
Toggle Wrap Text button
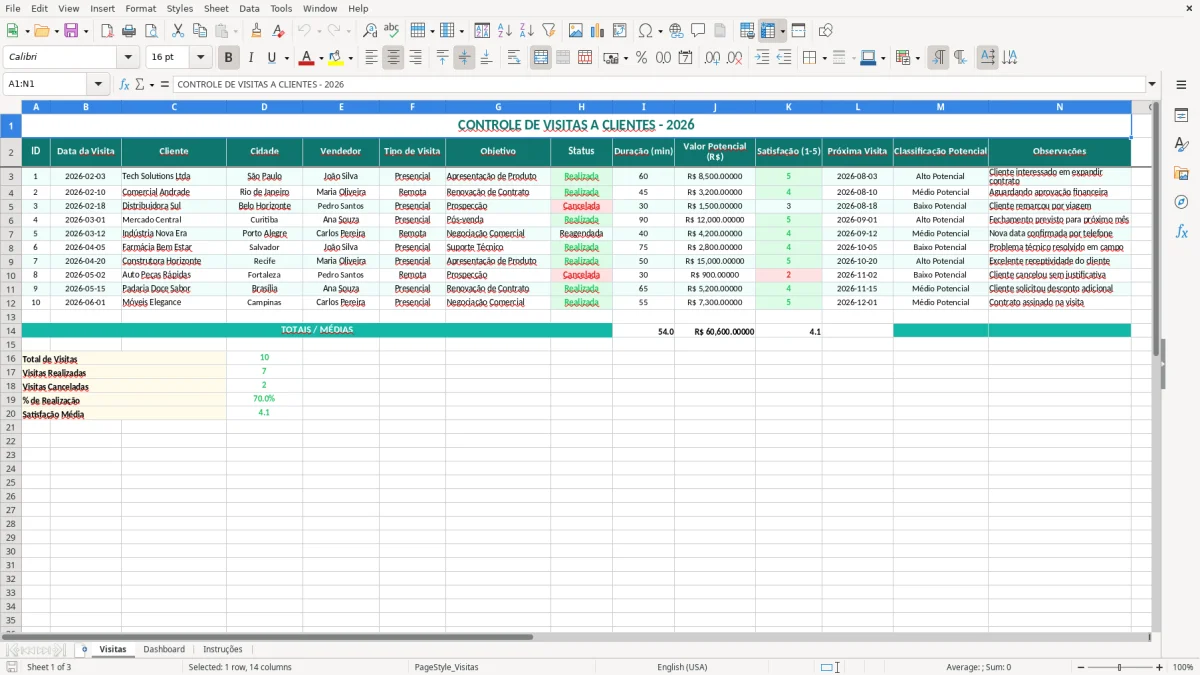tap(514, 58)
